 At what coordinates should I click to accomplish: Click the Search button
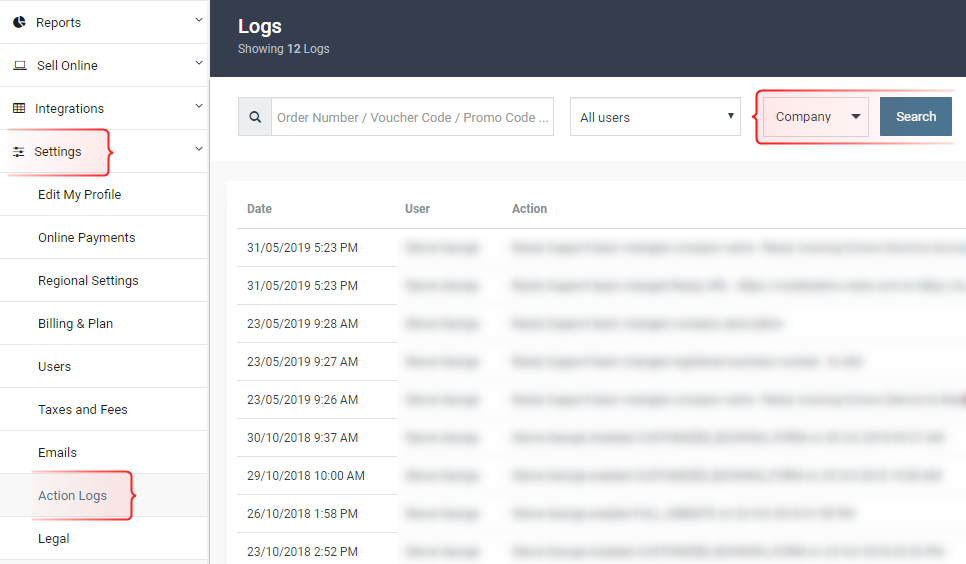(915, 116)
